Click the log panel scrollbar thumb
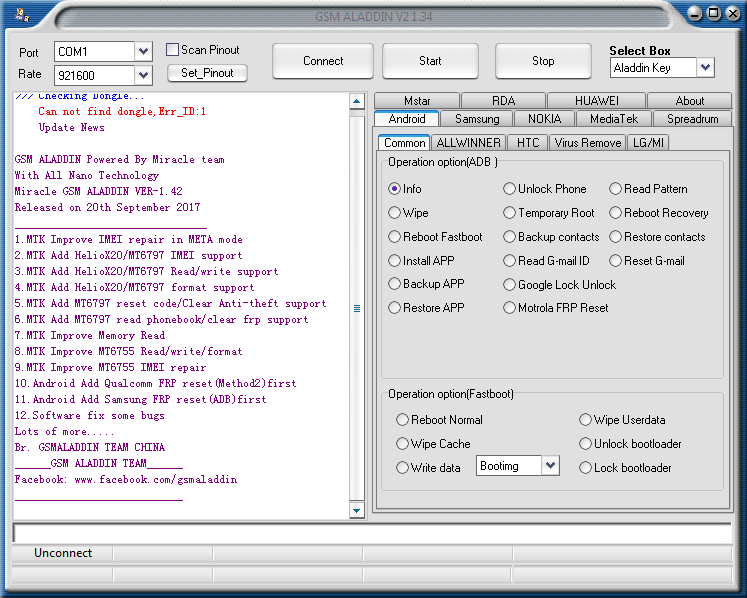Viewport: 747px width, 598px height. point(356,308)
